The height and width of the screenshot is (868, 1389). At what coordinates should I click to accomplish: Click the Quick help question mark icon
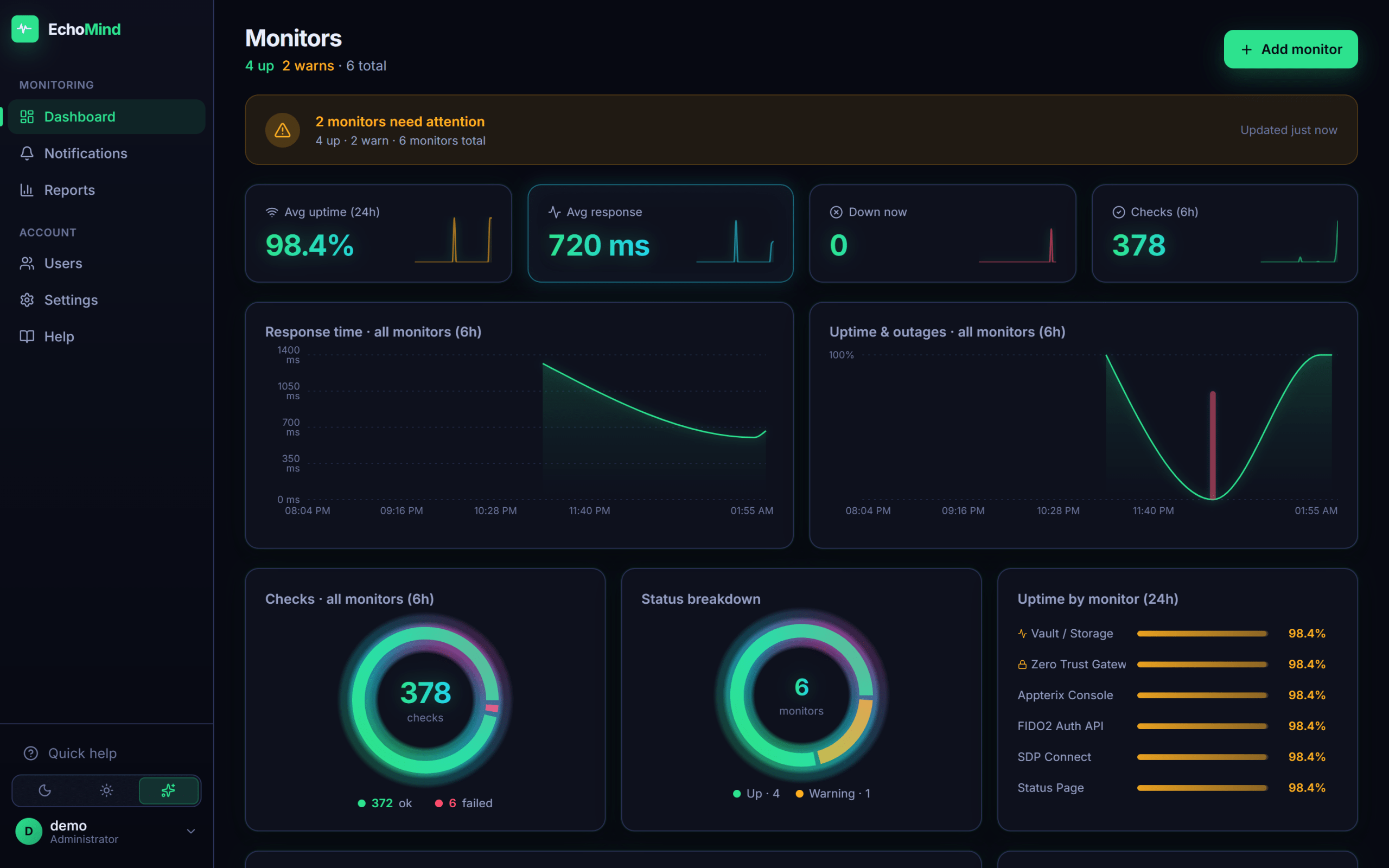tap(31, 752)
